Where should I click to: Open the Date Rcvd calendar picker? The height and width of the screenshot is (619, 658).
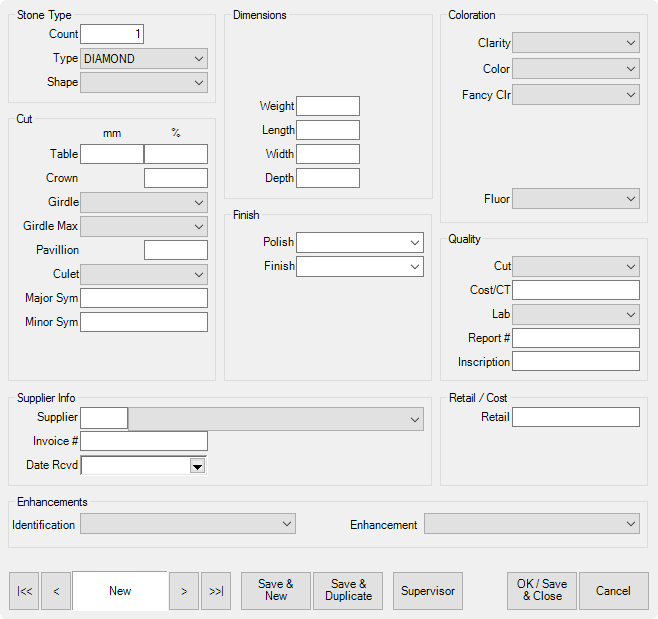[x=197, y=466]
